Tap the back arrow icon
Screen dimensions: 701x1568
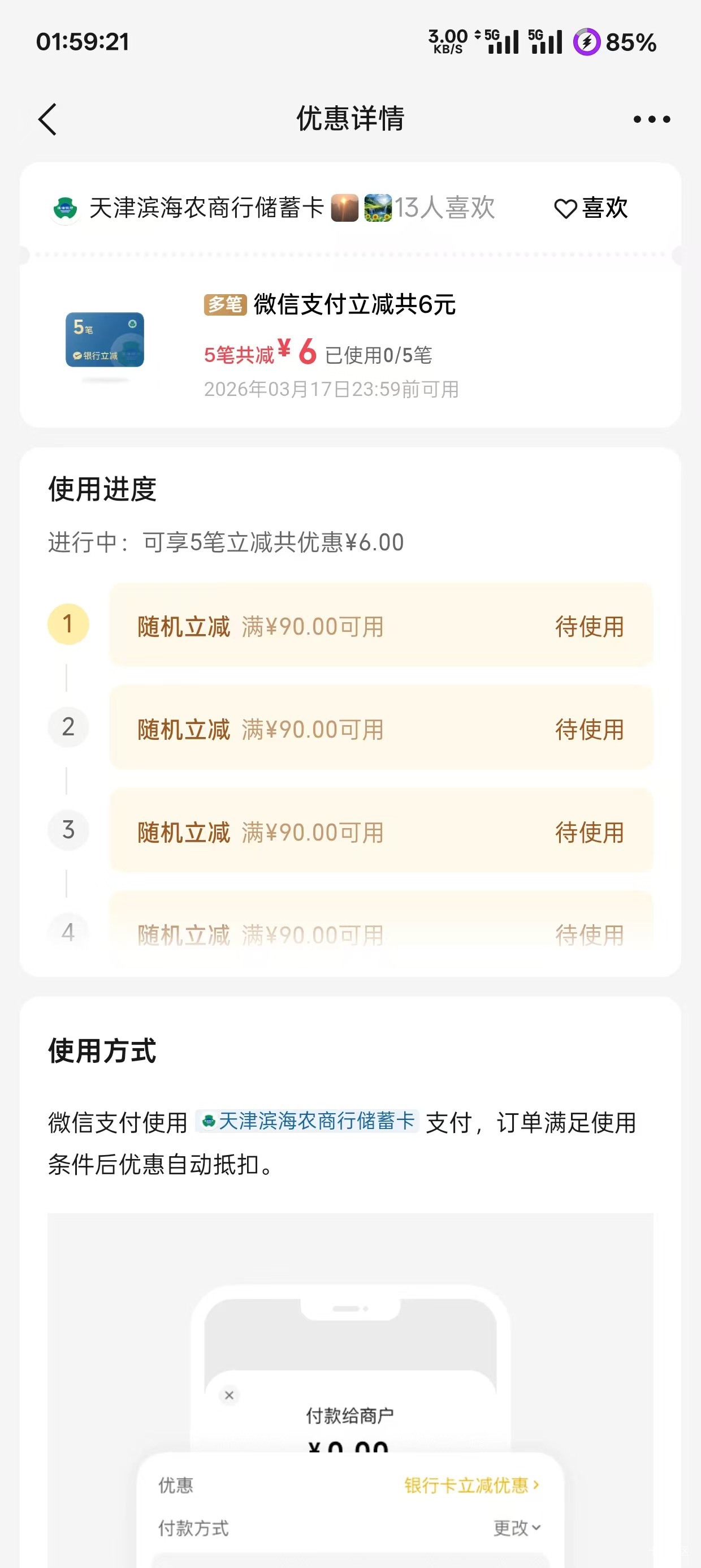[x=47, y=119]
